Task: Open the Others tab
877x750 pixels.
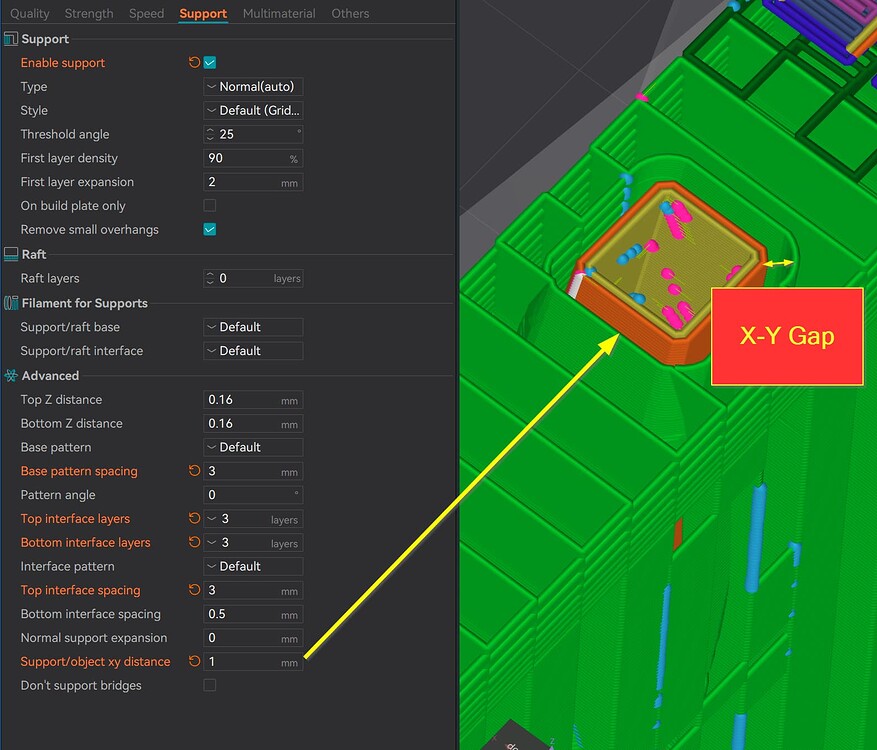Action: 350,13
